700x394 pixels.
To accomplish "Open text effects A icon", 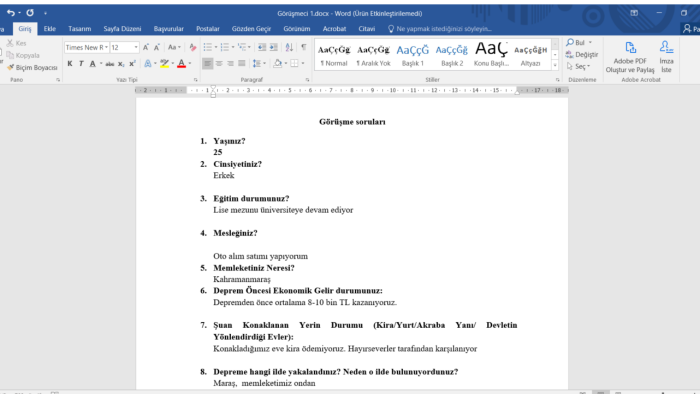I will tap(148, 64).
